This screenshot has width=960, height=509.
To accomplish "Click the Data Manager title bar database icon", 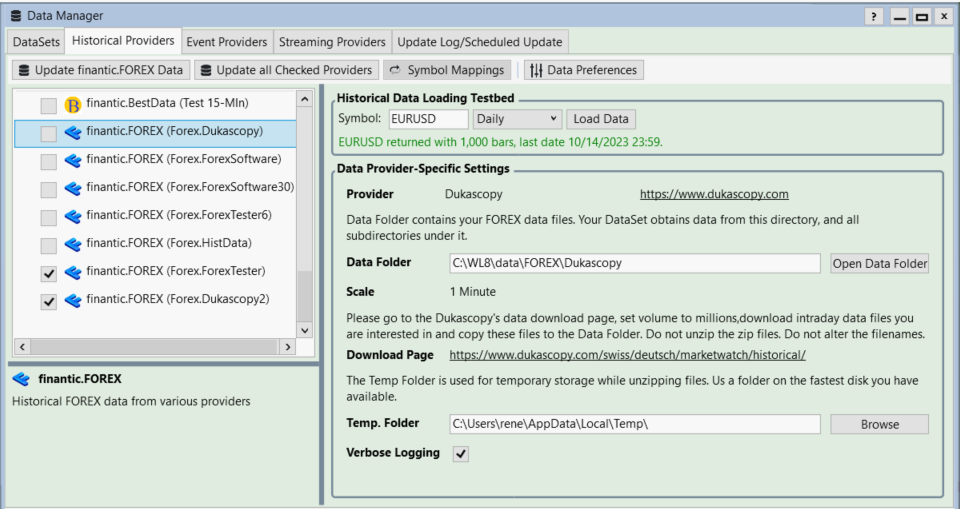I will tap(16, 16).
